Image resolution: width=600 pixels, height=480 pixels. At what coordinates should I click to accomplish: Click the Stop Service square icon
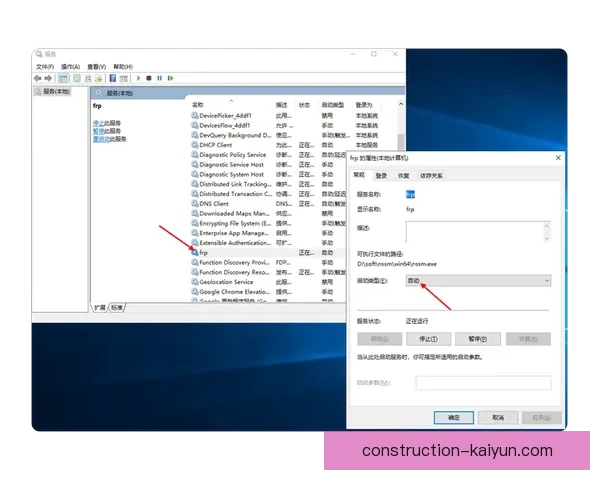(148, 78)
